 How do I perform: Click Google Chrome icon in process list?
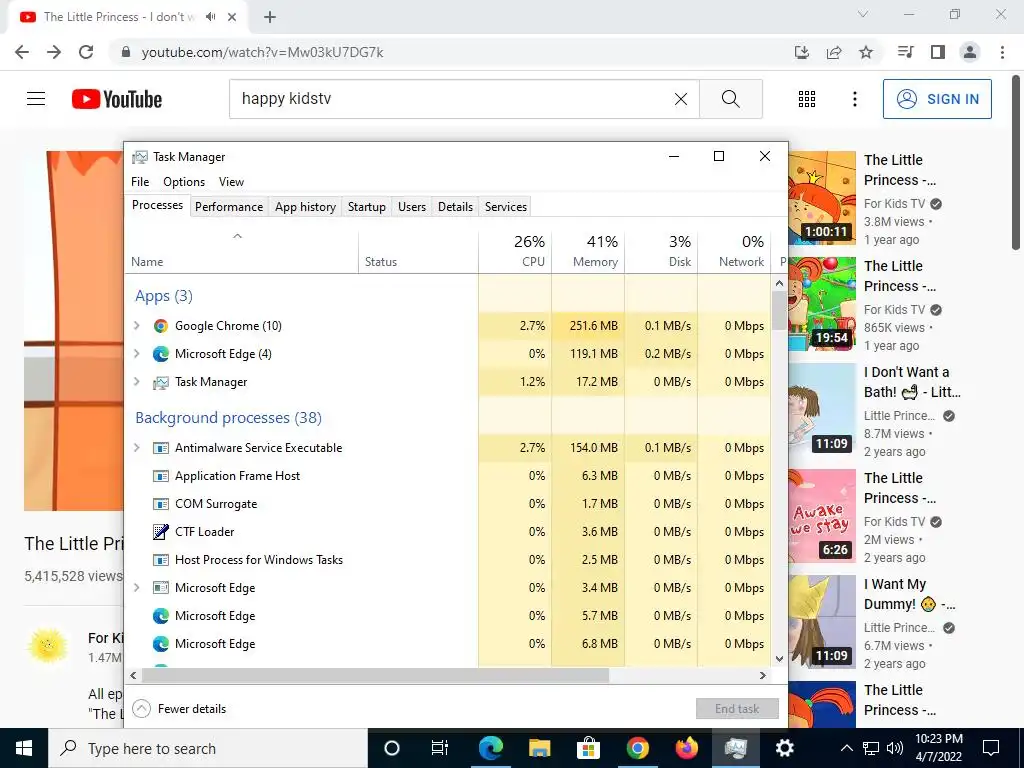pos(161,326)
